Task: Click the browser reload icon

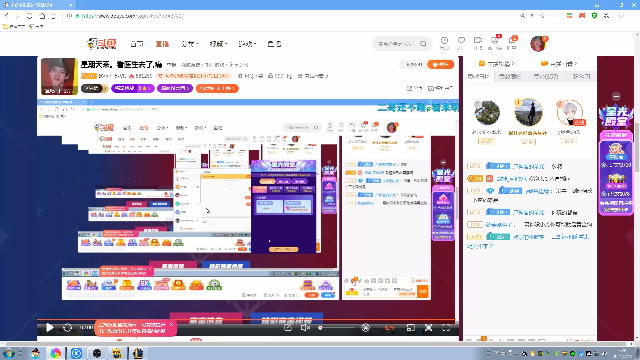Action: click(29, 16)
